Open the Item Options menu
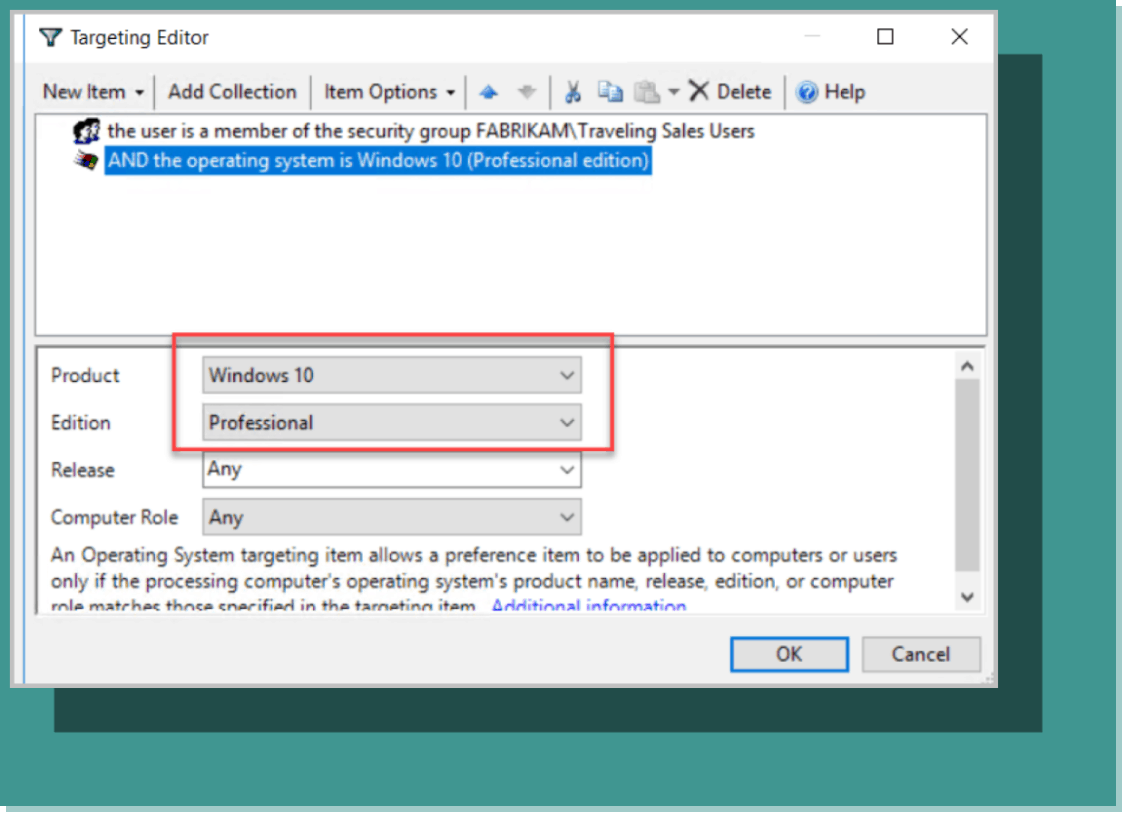The height and width of the screenshot is (818, 1128). click(389, 92)
